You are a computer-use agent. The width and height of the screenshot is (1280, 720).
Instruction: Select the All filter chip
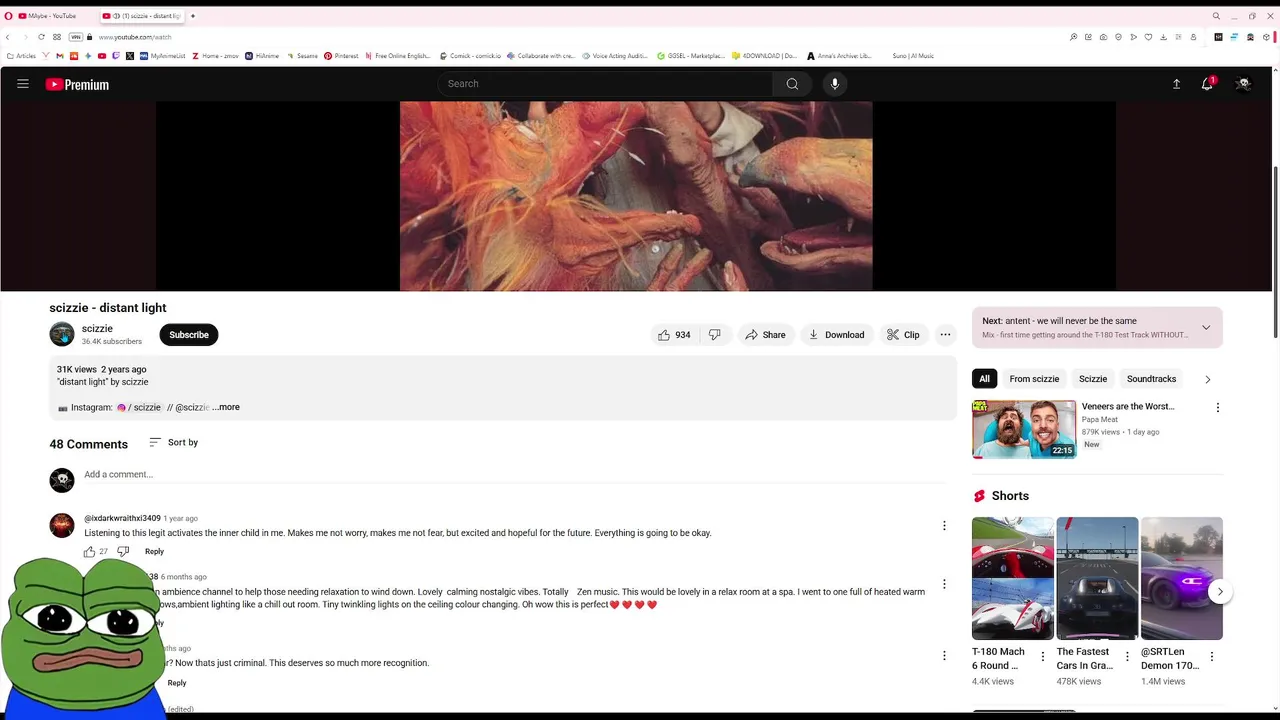(984, 379)
